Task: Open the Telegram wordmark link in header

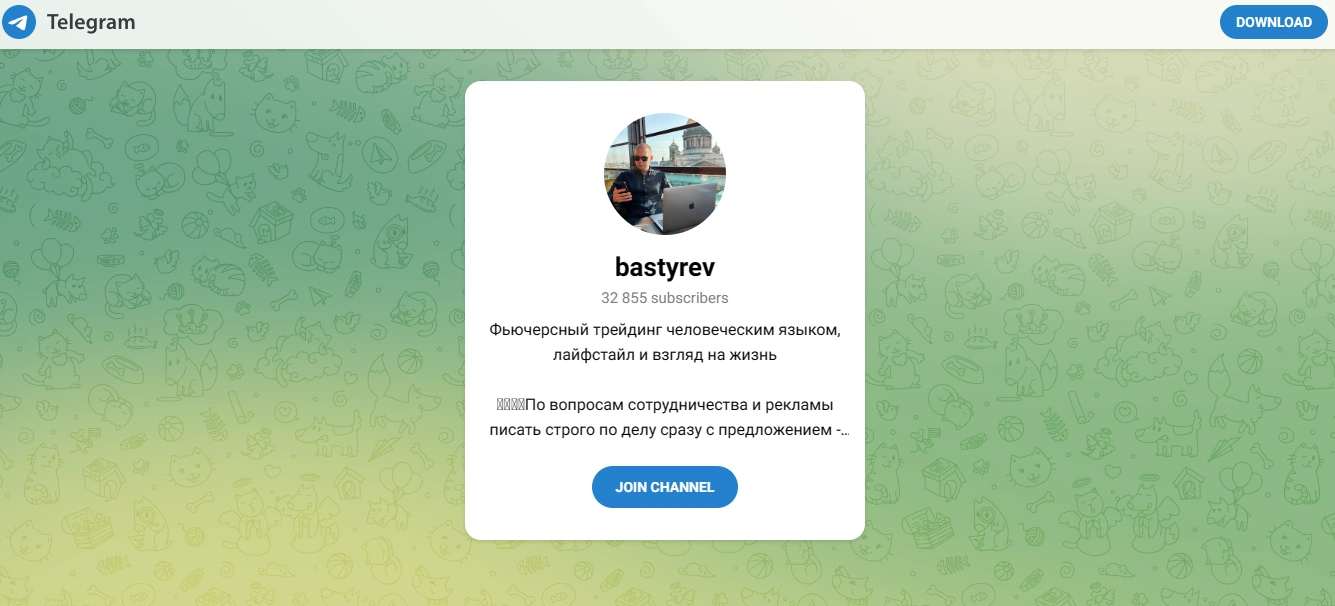Action: [x=90, y=22]
